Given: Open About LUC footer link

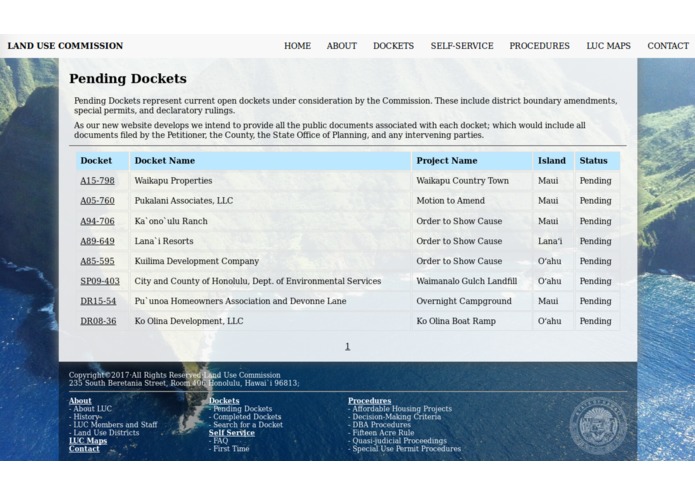Looking at the screenshot, I should coord(93,408).
